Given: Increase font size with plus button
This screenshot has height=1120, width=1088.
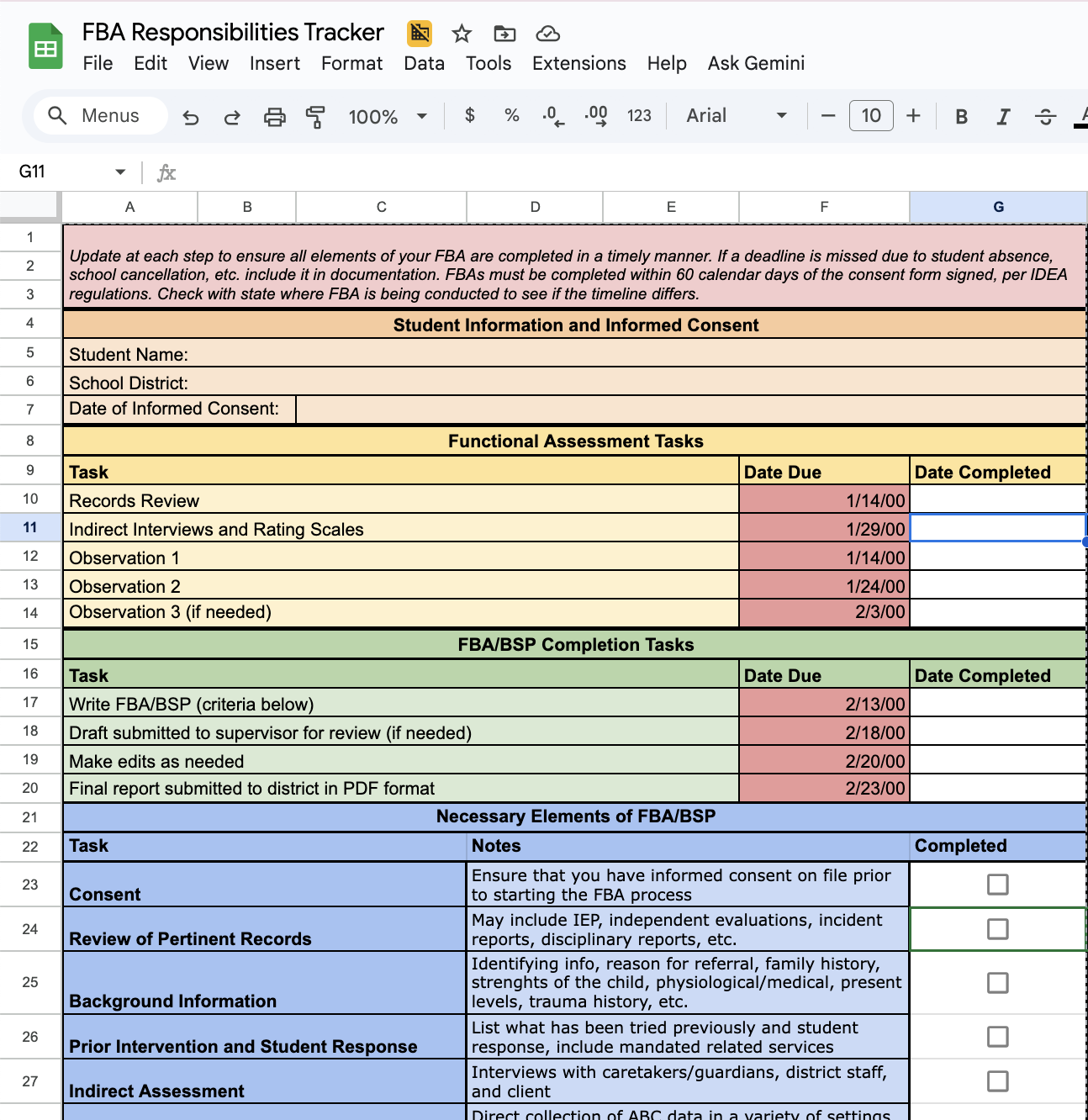Looking at the screenshot, I should [x=913, y=116].
